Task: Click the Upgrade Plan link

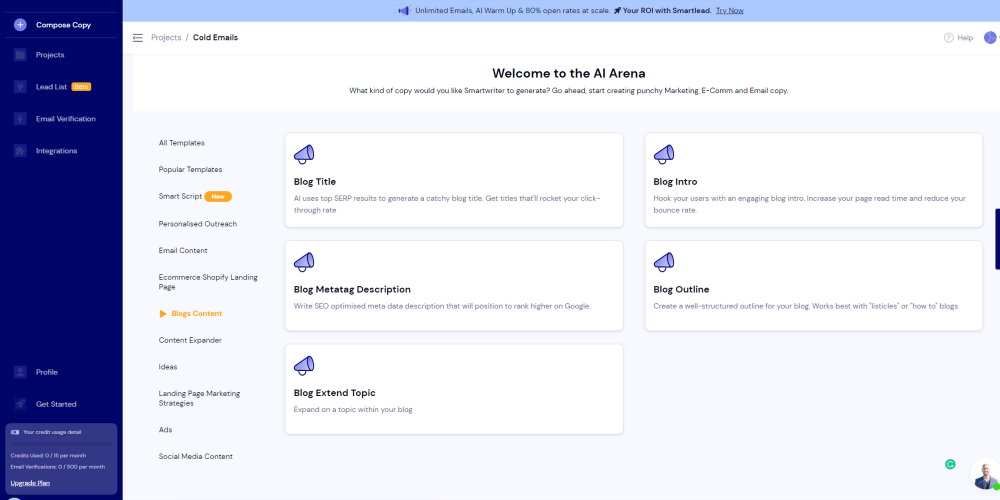Action: coord(30,483)
